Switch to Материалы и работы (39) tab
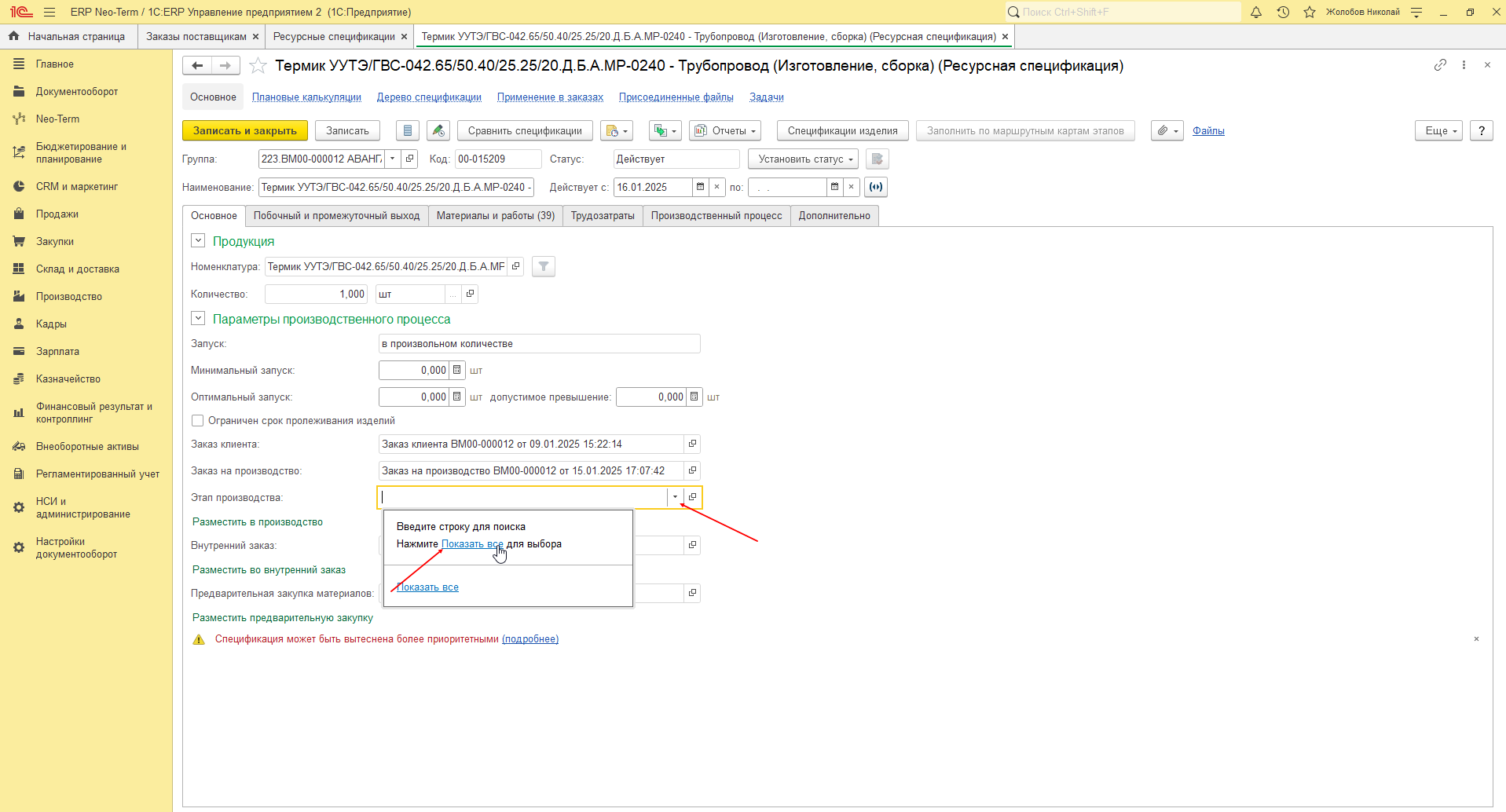The height and width of the screenshot is (812, 1506). point(496,216)
